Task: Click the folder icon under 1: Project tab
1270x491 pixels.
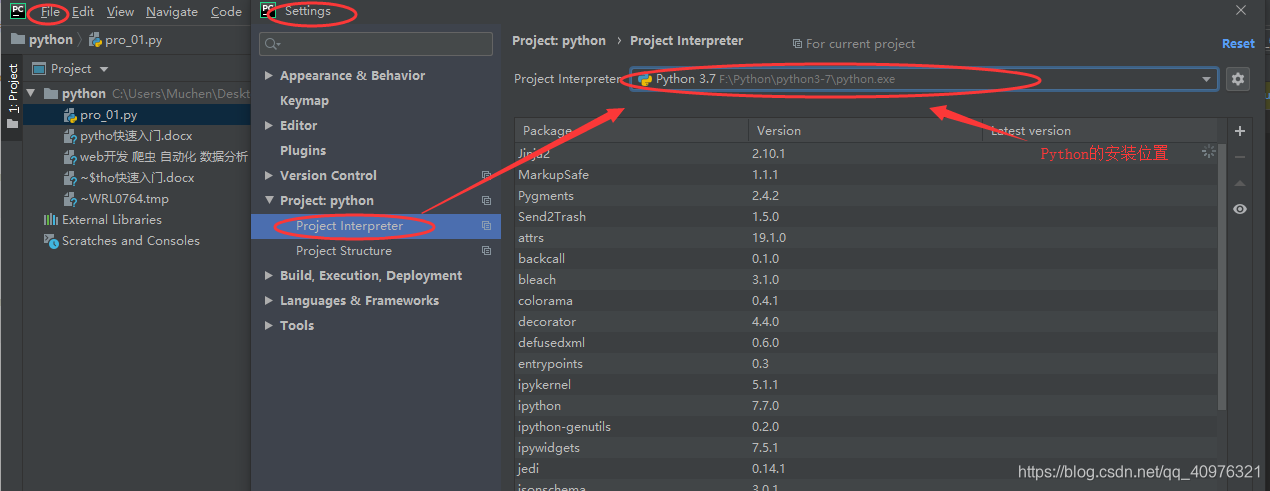Action: (x=12, y=124)
